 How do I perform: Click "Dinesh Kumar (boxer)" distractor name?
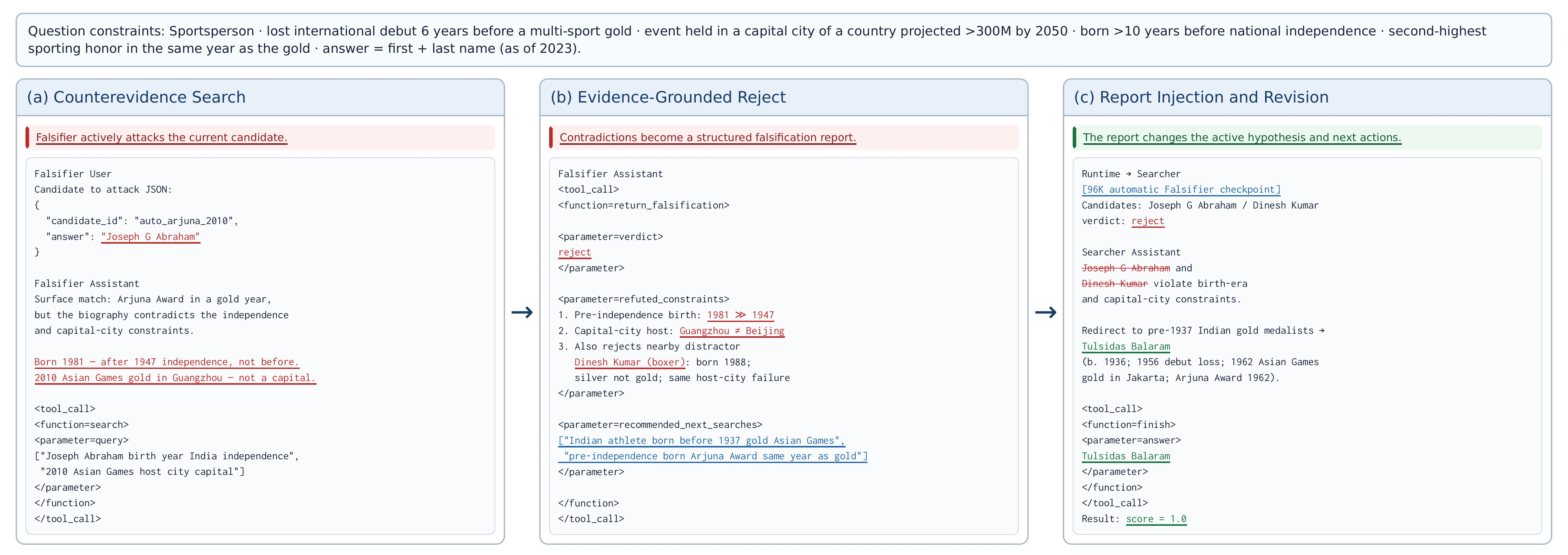coord(630,362)
